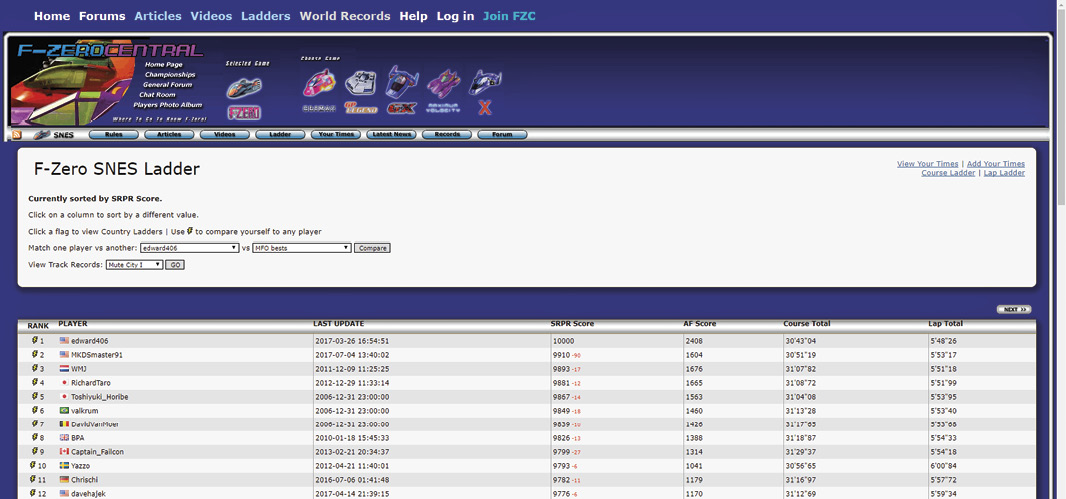Click compare icon next to MKDSmaster91

click(34, 354)
